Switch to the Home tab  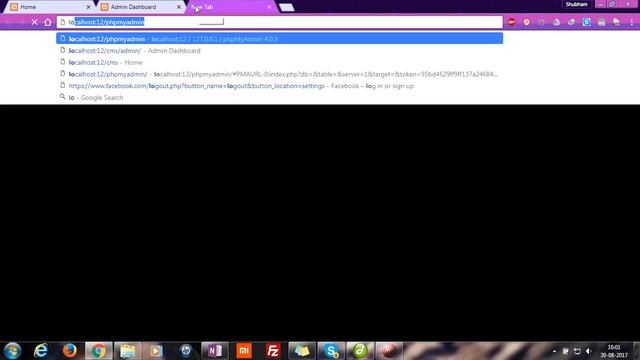pyautogui.click(x=49, y=7)
